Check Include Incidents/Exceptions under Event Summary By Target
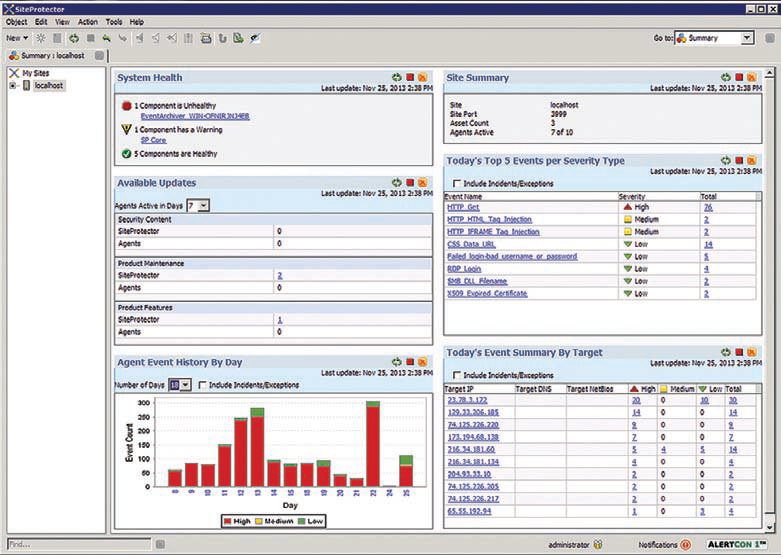The image size is (783, 558). 456,375
